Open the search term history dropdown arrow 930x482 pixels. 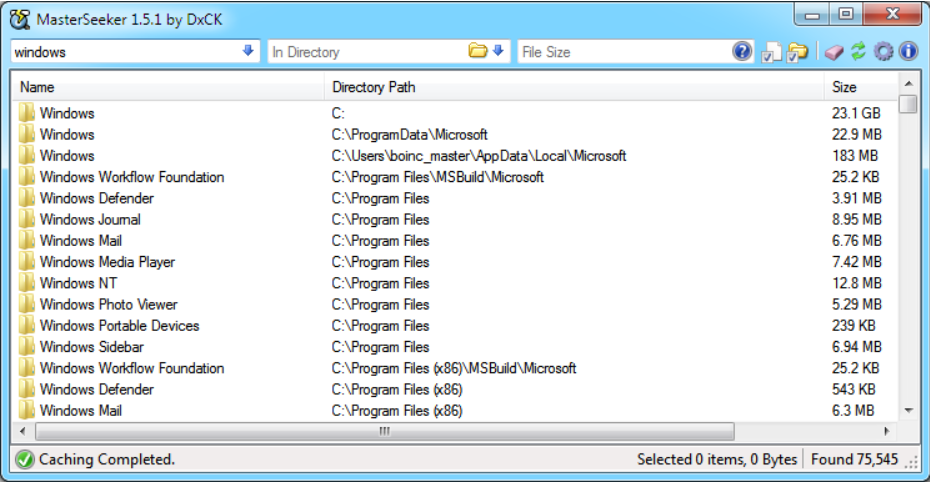249,51
